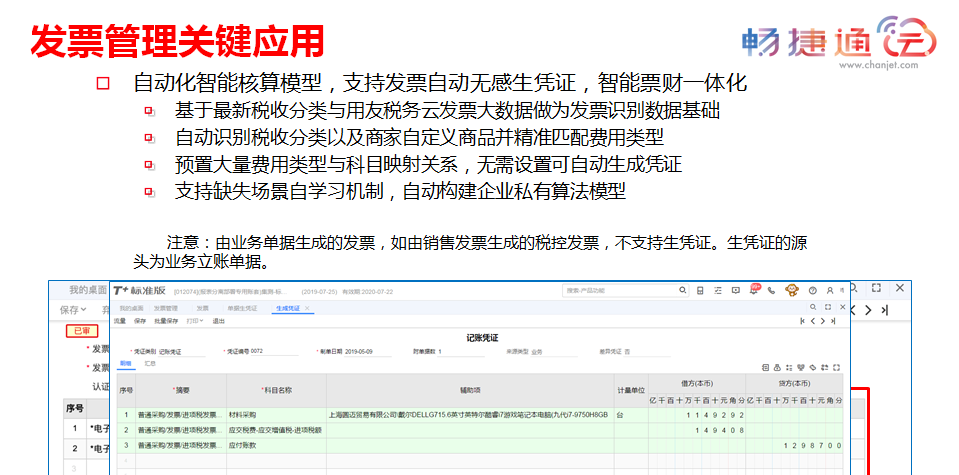Switch to the 单据生凭证 tab

[242, 308]
